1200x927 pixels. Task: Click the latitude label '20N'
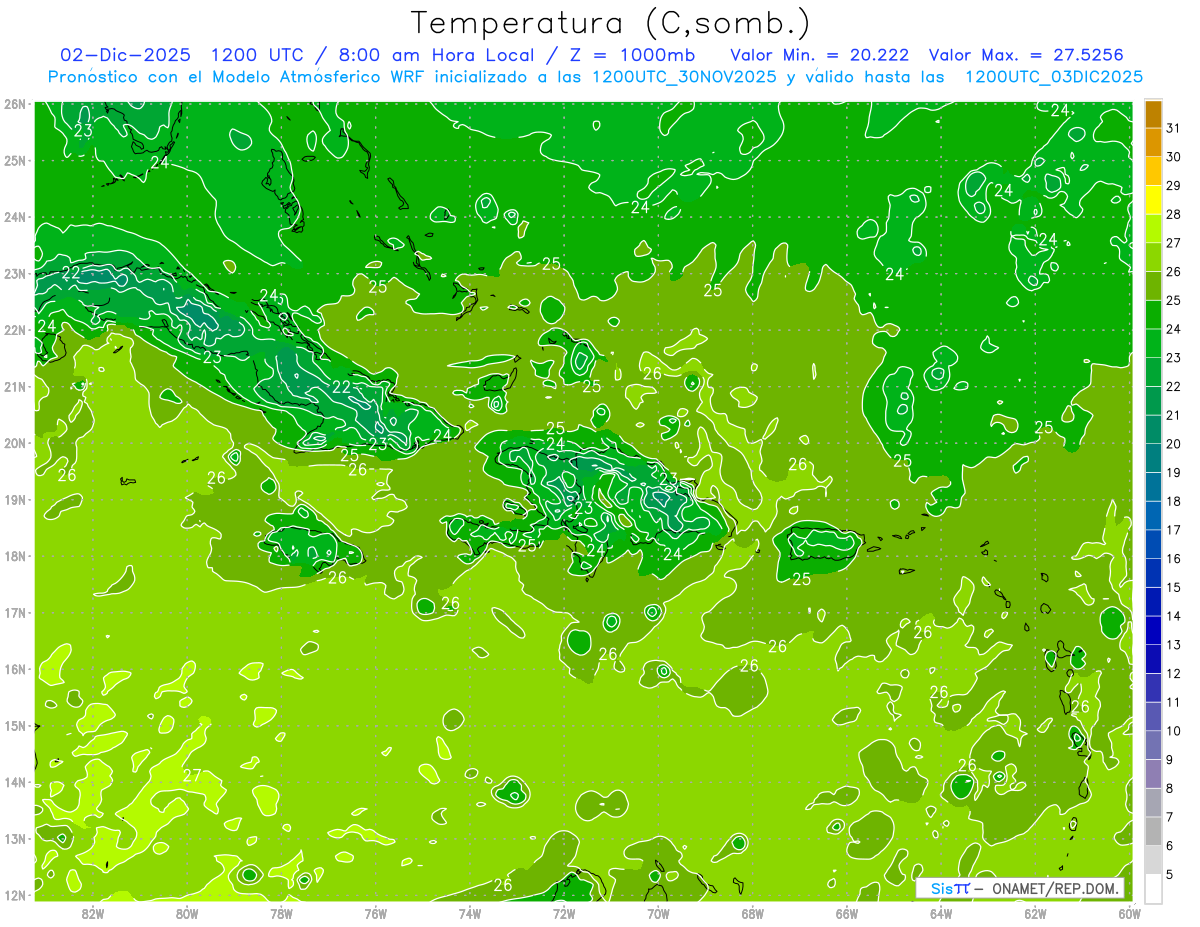[x=14, y=443]
